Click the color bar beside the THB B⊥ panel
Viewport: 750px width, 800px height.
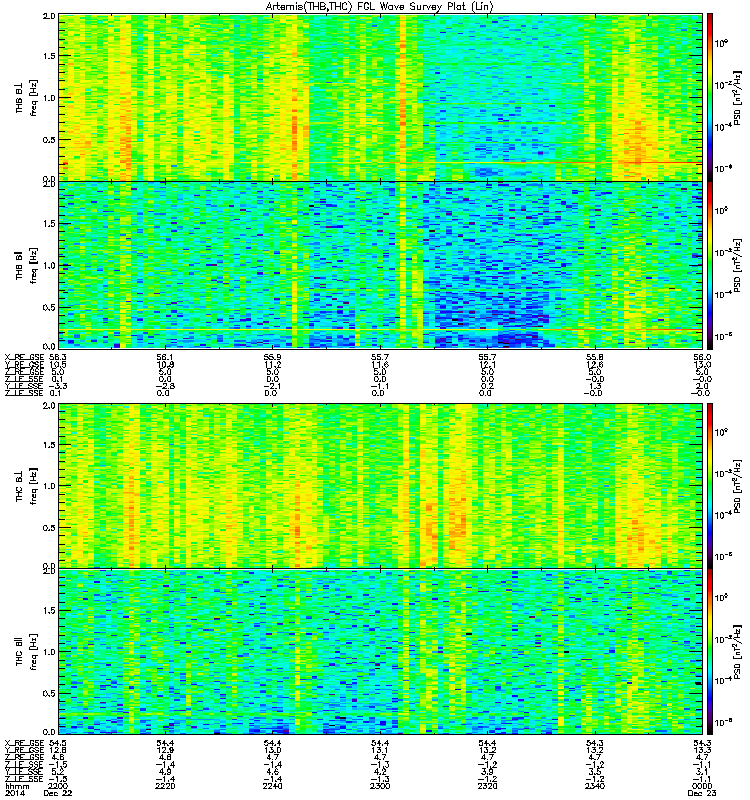tap(710, 97)
